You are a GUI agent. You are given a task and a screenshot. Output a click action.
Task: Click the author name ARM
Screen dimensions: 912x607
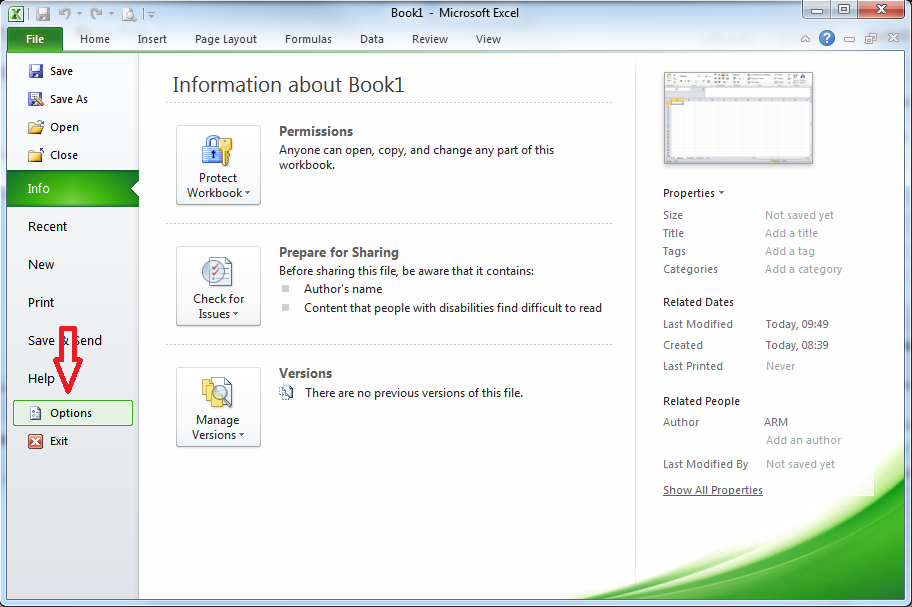776,422
